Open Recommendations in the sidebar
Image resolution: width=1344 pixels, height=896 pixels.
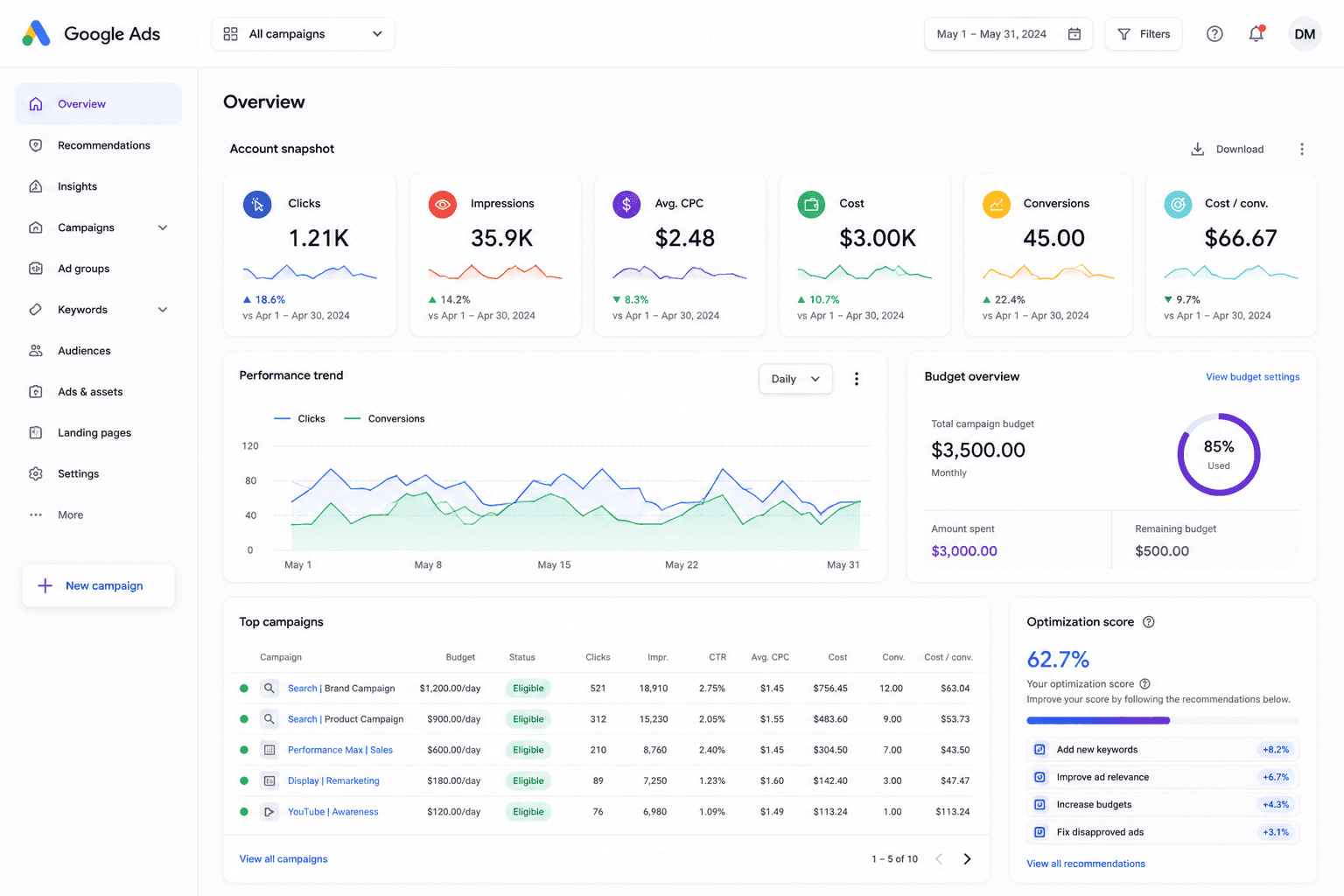point(98,145)
